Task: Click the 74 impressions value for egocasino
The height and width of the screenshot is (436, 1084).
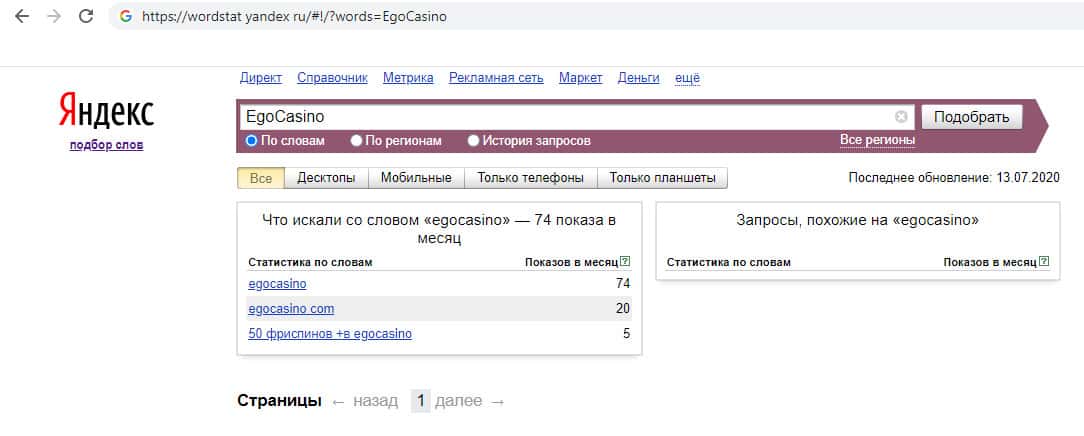Action: pos(623,284)
